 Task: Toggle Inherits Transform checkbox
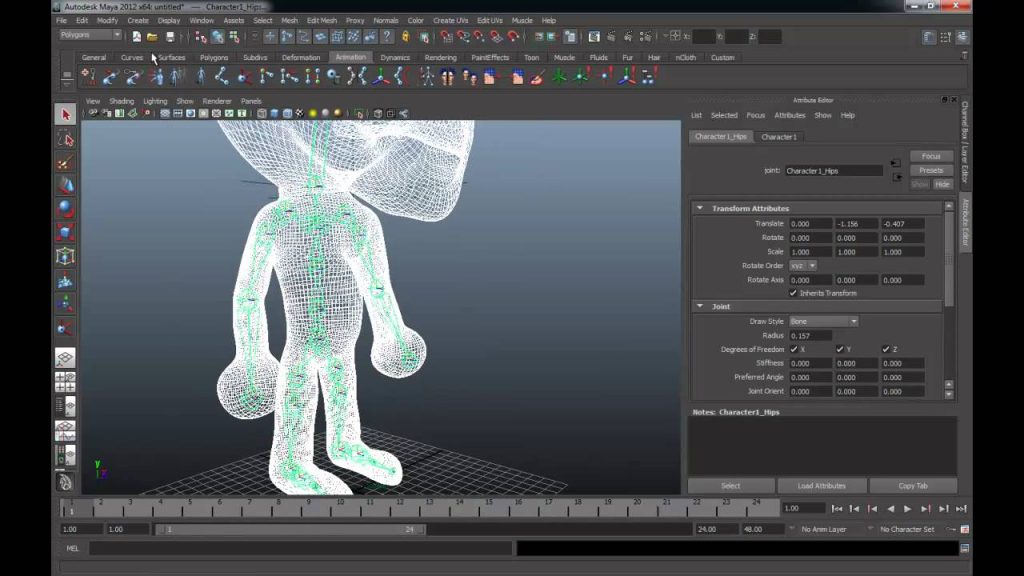[x=793, y=293]
